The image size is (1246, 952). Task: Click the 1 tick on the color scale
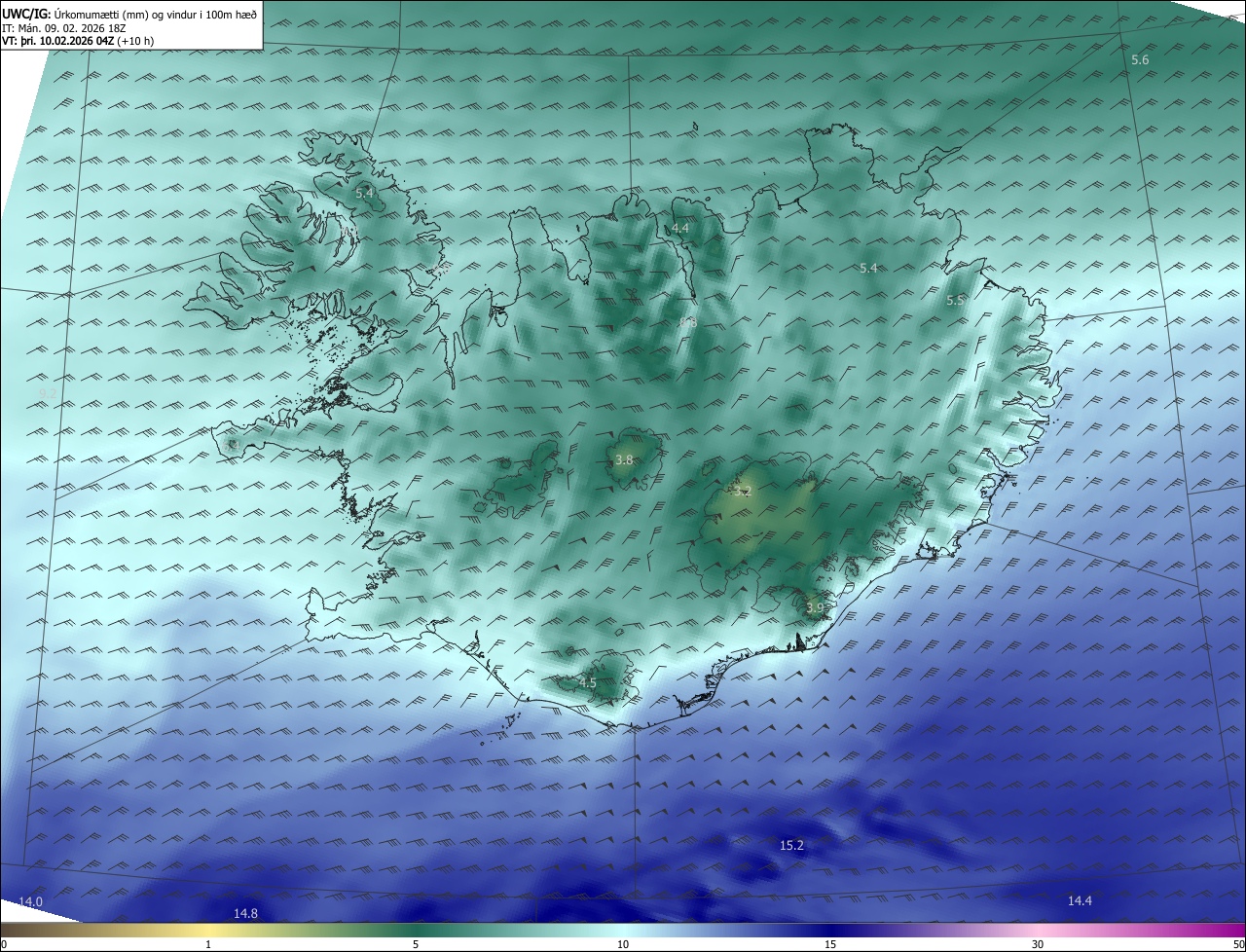[x=208, y=944]
